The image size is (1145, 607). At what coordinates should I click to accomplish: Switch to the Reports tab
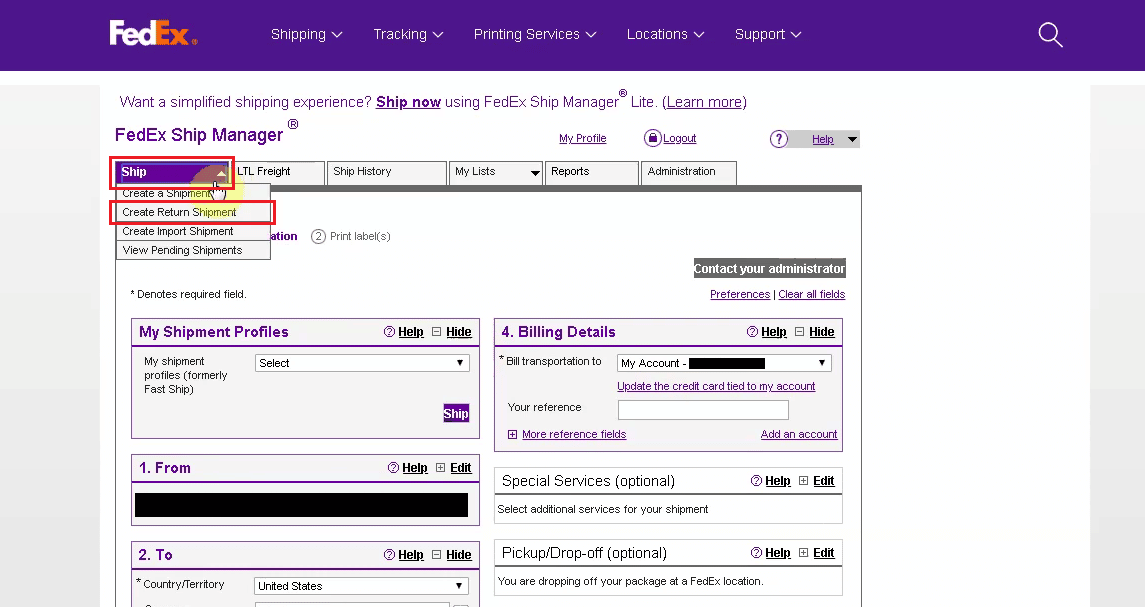[x=591, y=172]
